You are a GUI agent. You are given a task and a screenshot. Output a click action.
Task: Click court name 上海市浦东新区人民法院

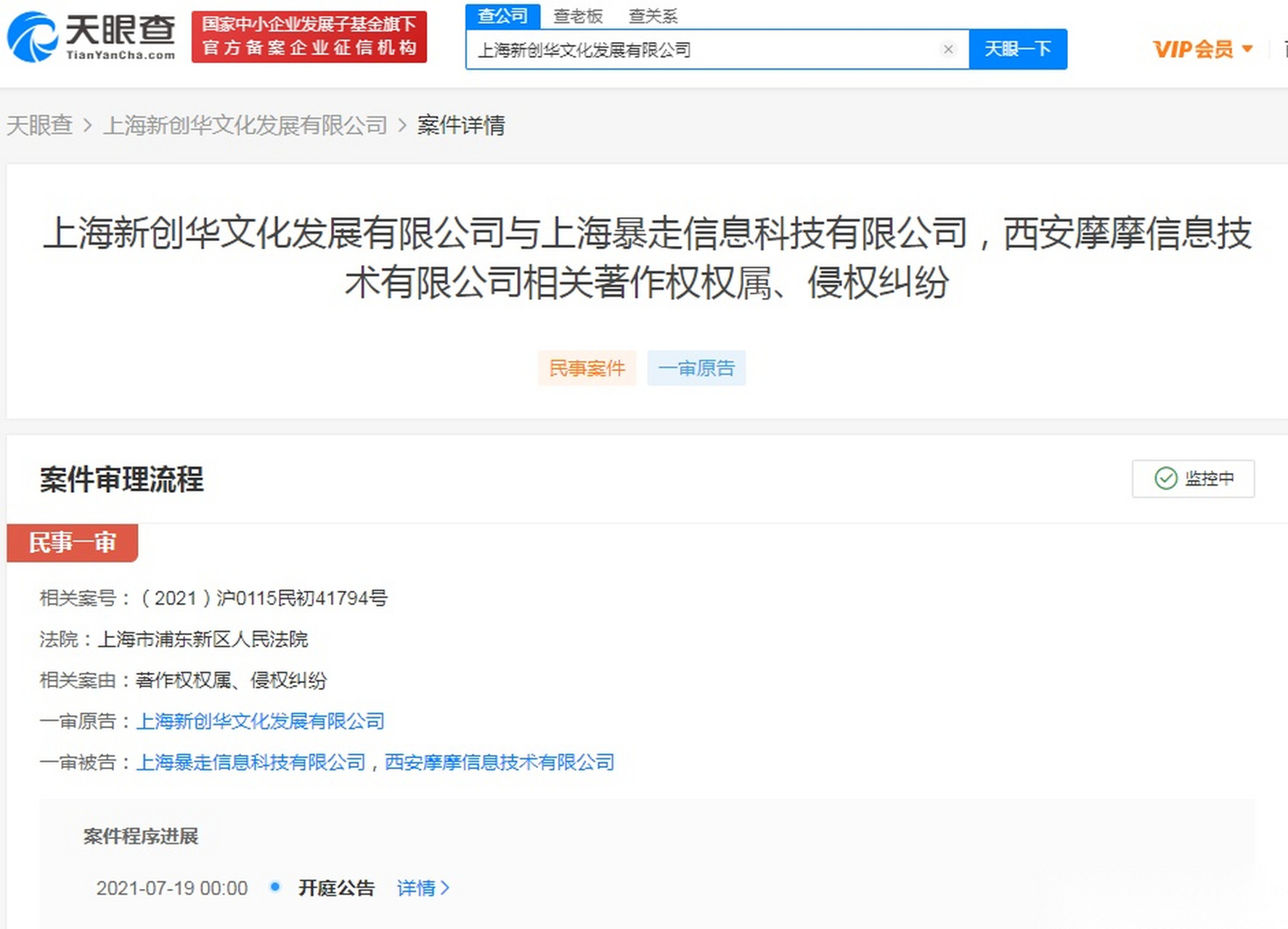tap(203, 639)
